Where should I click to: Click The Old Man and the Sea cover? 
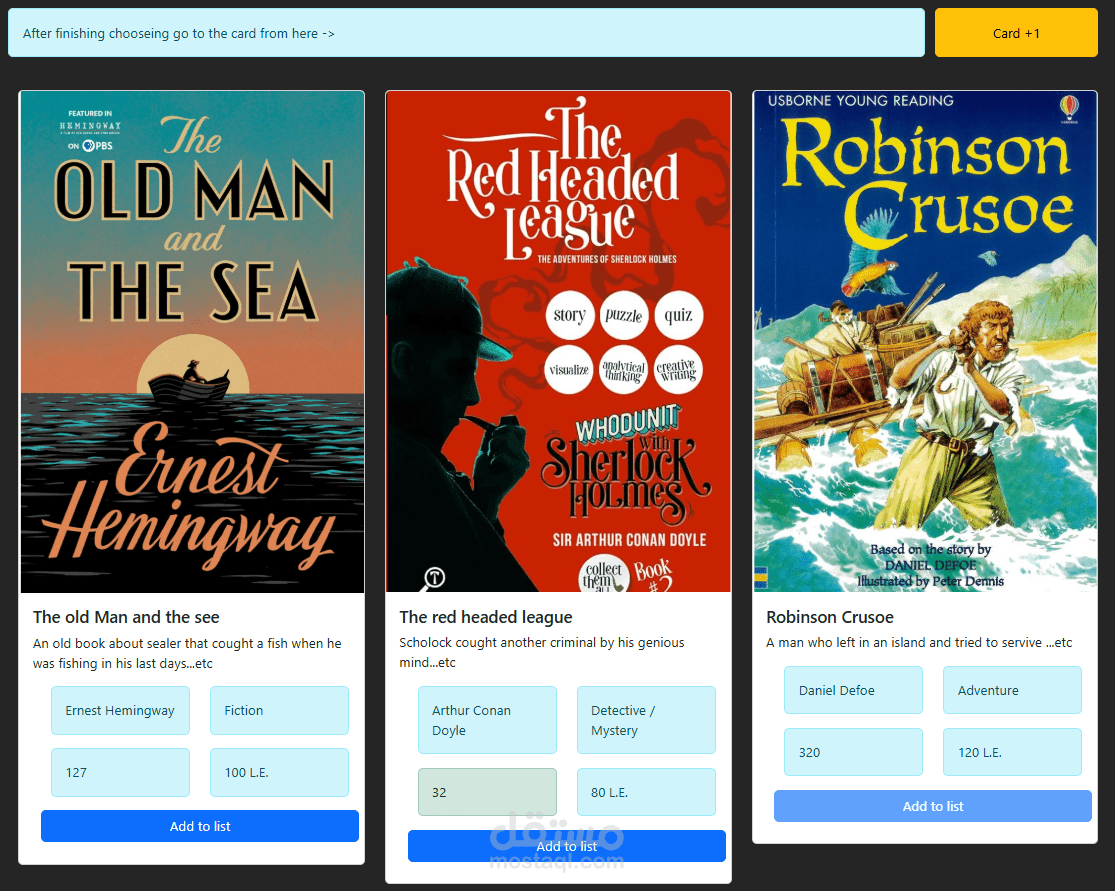(192, 341)
